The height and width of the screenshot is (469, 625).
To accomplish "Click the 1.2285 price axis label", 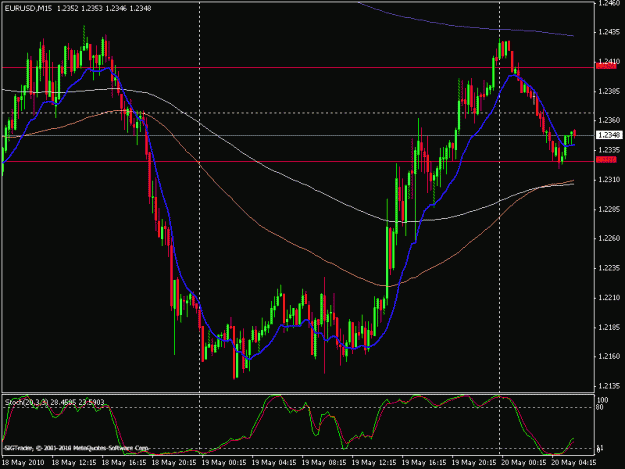I will tap(609, 209).
